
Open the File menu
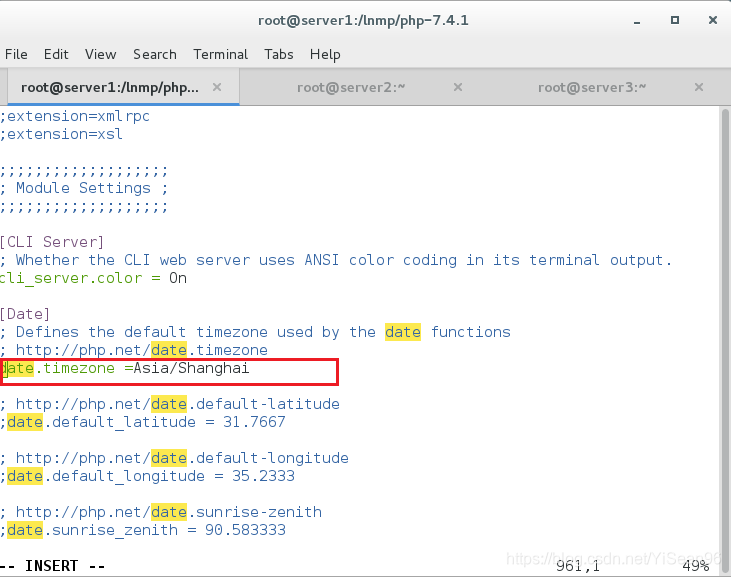(x=16, y=55)
